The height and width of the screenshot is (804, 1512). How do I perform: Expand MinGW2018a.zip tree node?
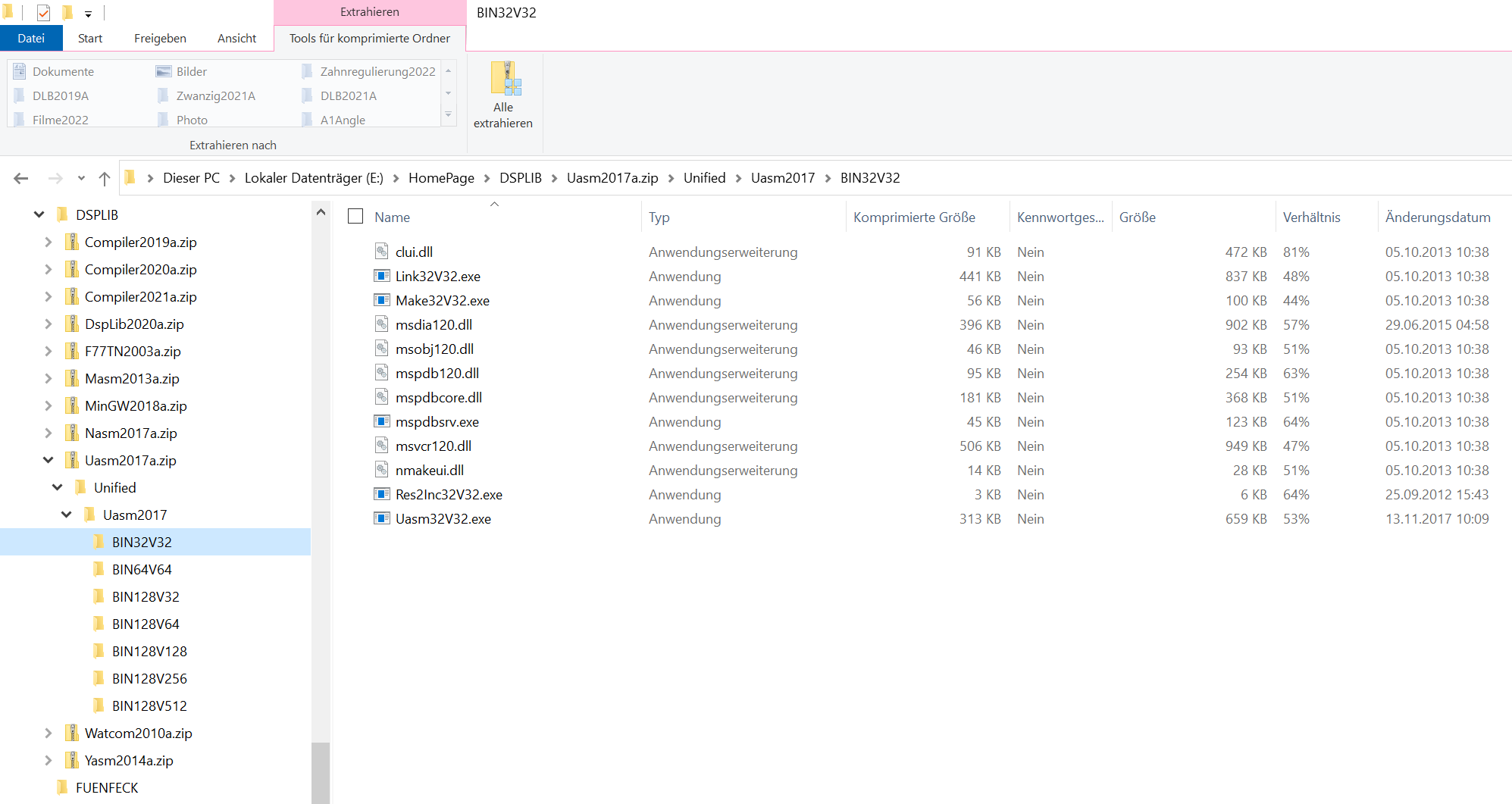tap(48, 405)
